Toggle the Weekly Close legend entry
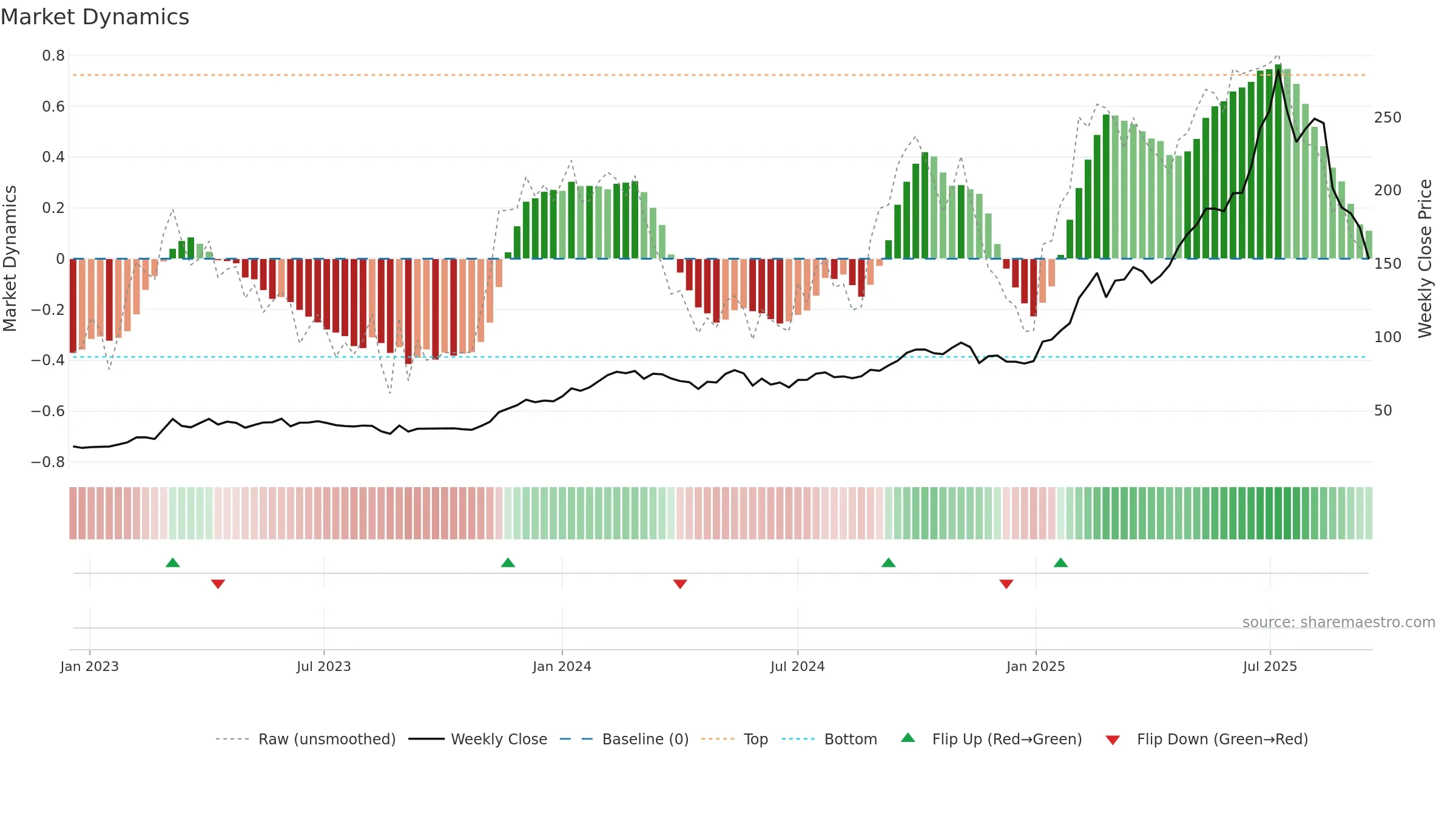This screenshot has width=1456, height=819. pos(478,739)
